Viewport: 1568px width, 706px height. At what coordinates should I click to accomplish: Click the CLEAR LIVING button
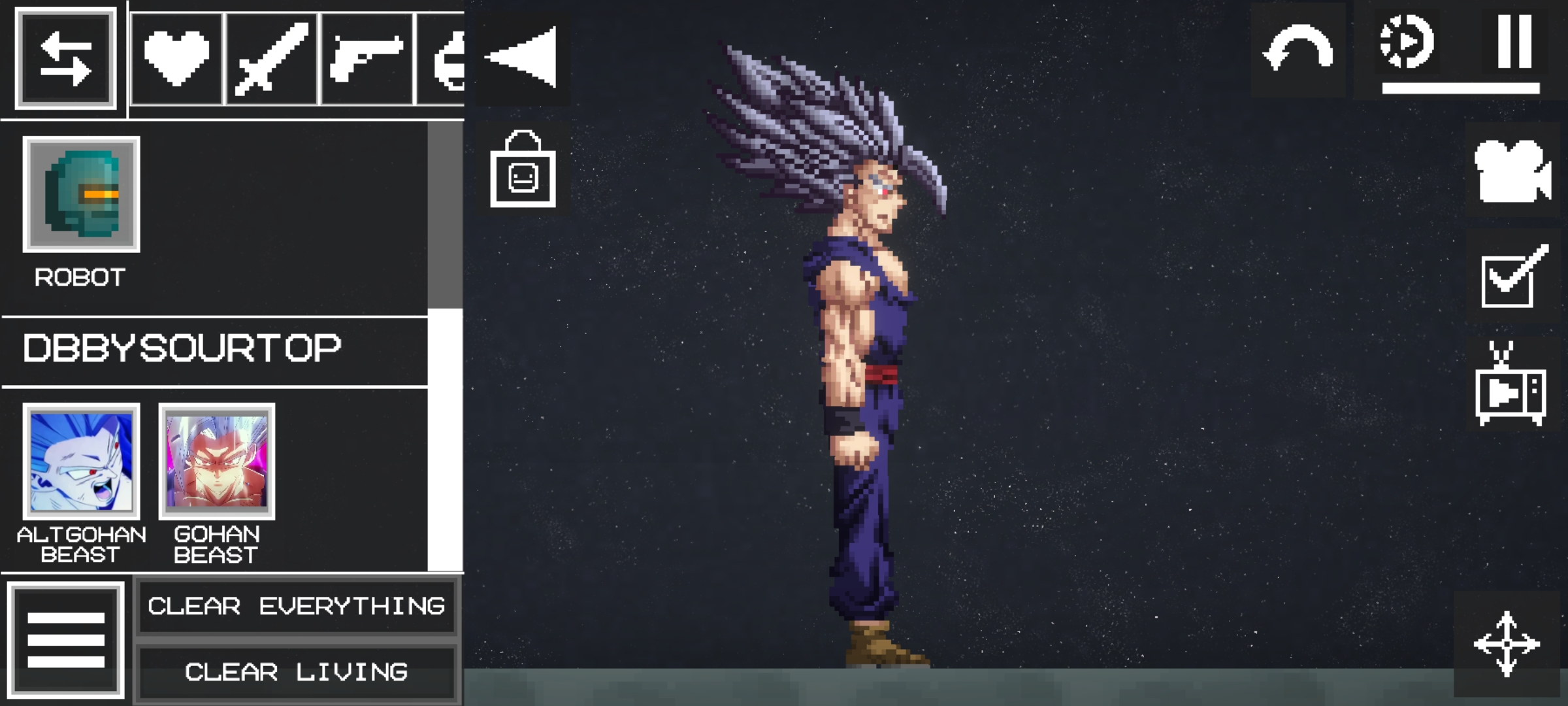296,672
